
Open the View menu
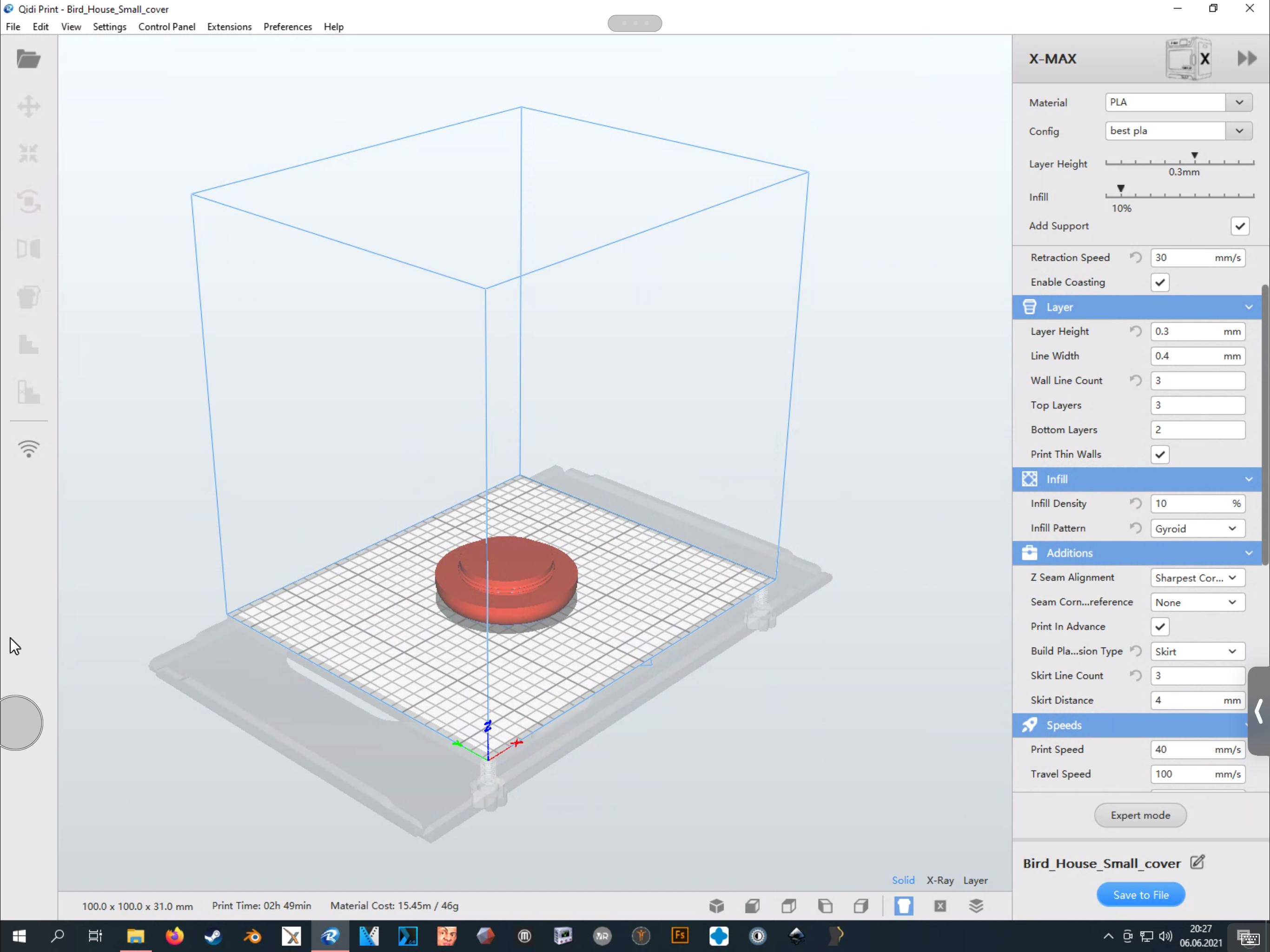(71, 26)
